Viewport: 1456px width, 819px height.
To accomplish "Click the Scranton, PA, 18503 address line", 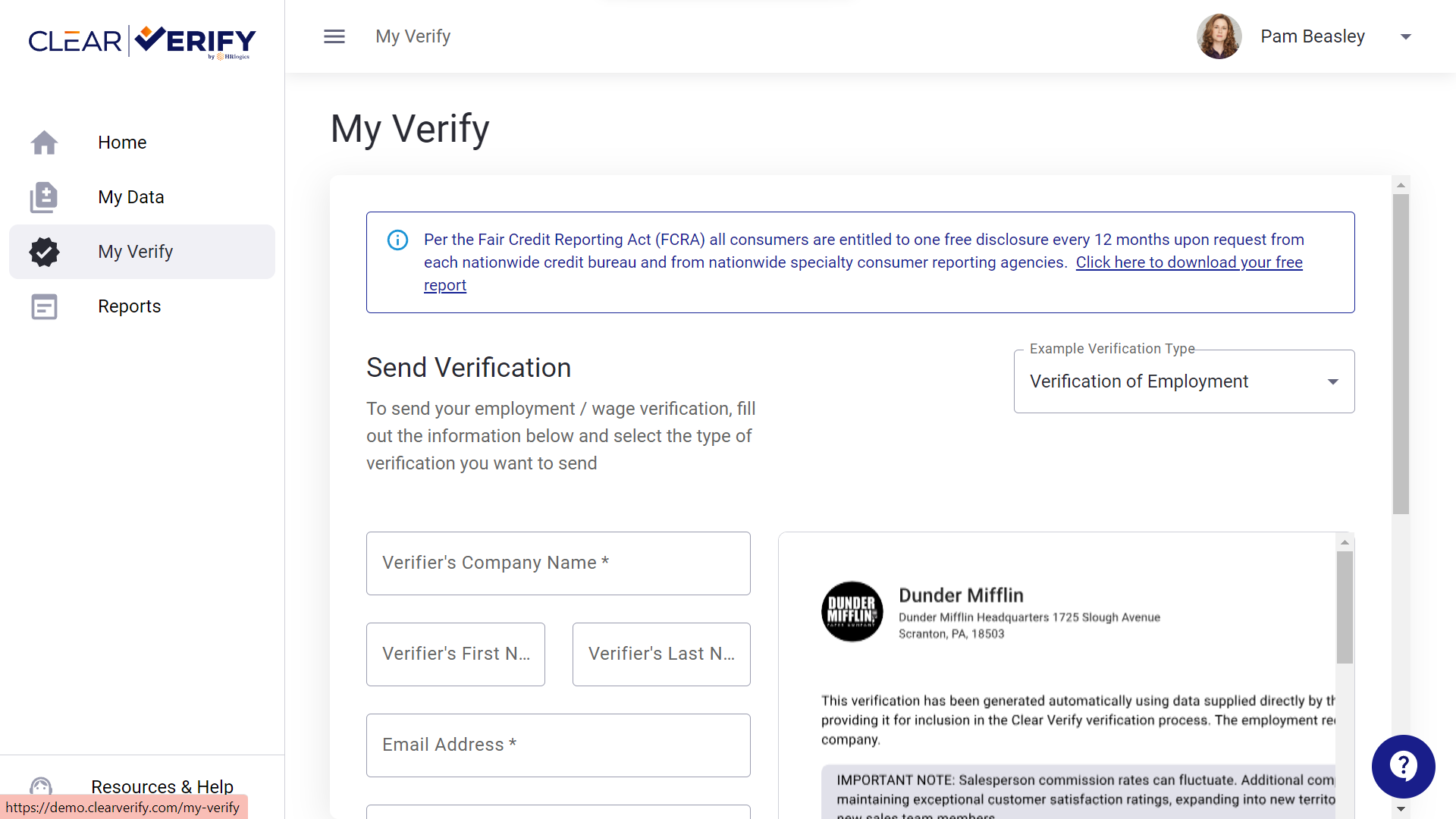I will pos(951,634).
